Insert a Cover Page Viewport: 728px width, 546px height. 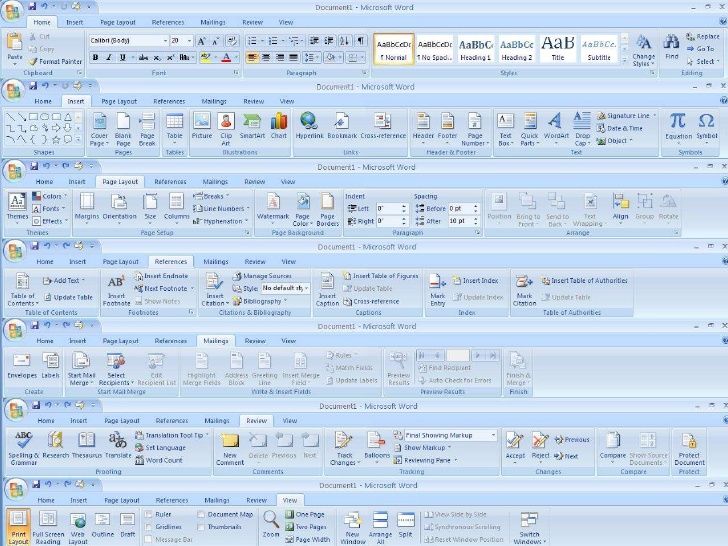point(99,129)
